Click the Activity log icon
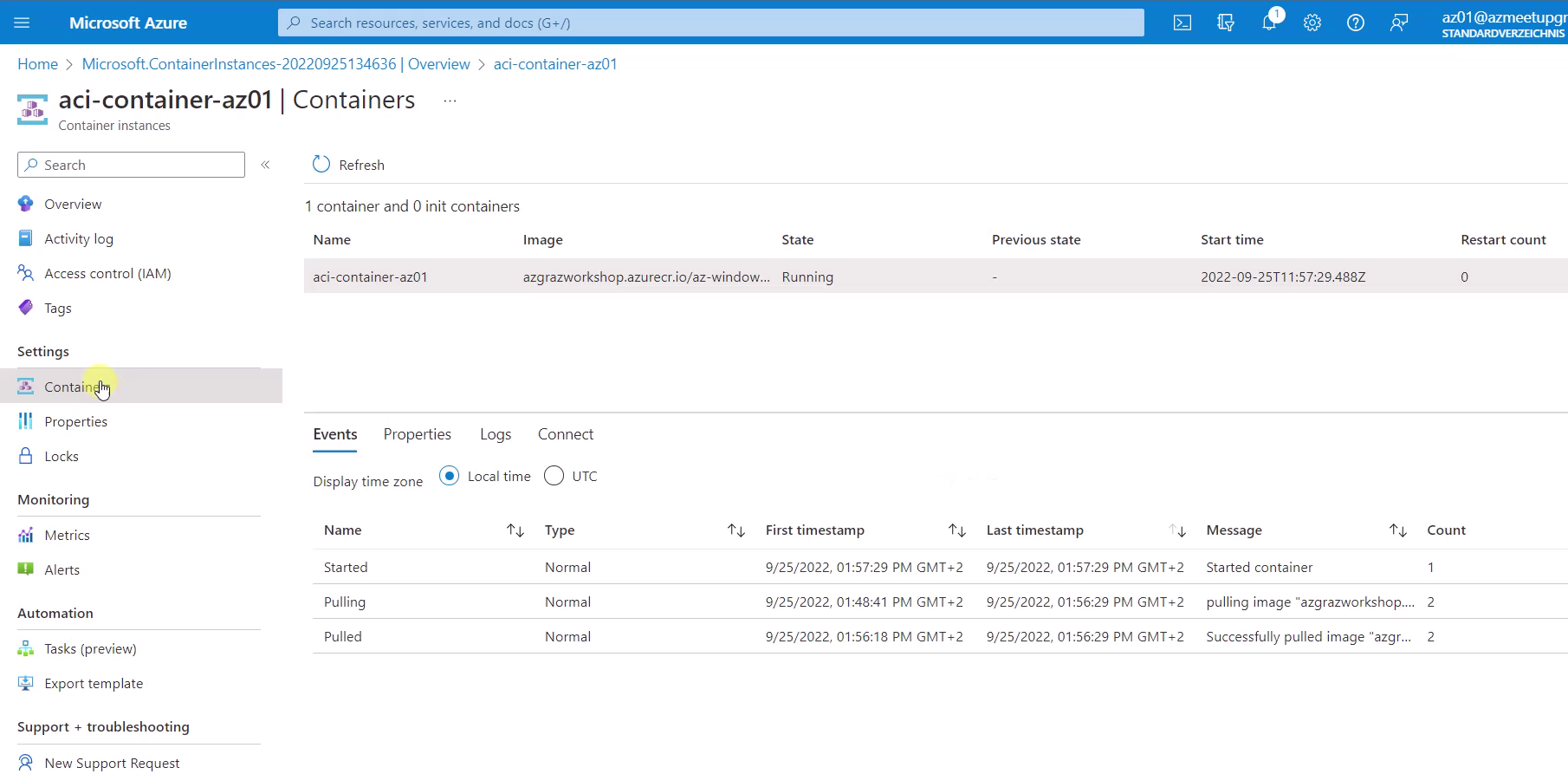The height and width of the screenshot is (774, 1568). tap(26, 238)
